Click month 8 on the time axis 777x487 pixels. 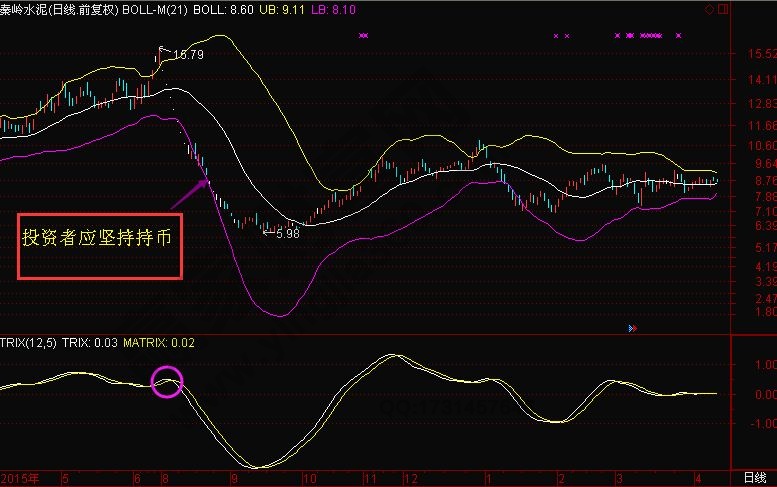pyautogui.click(x=165, y=479)
